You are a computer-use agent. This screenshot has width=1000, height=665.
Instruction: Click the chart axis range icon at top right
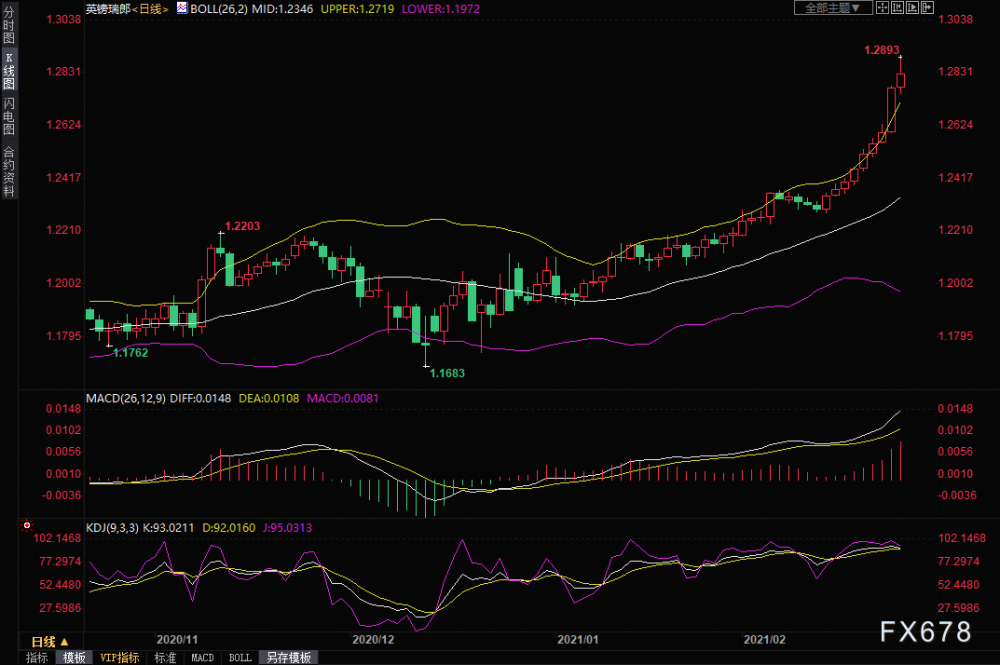tap(897, 8)
